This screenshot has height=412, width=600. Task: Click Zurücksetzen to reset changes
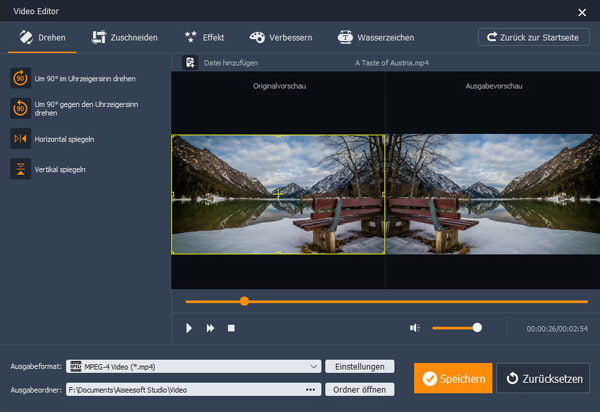(543, 379)
